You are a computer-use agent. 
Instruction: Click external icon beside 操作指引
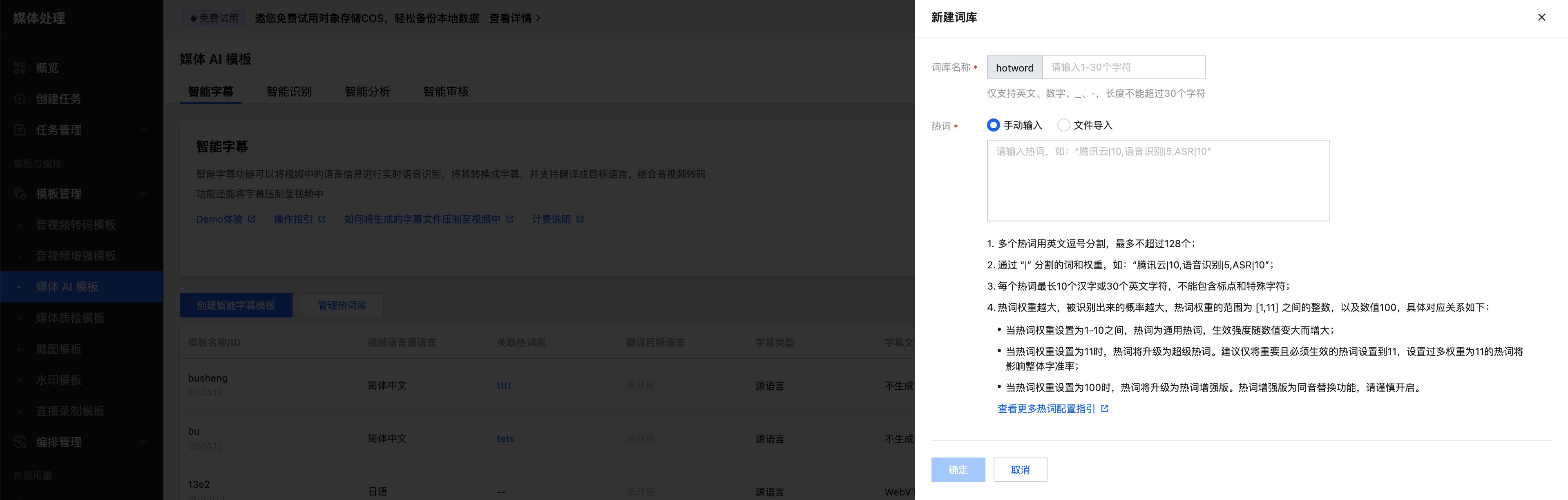[322, 219]
